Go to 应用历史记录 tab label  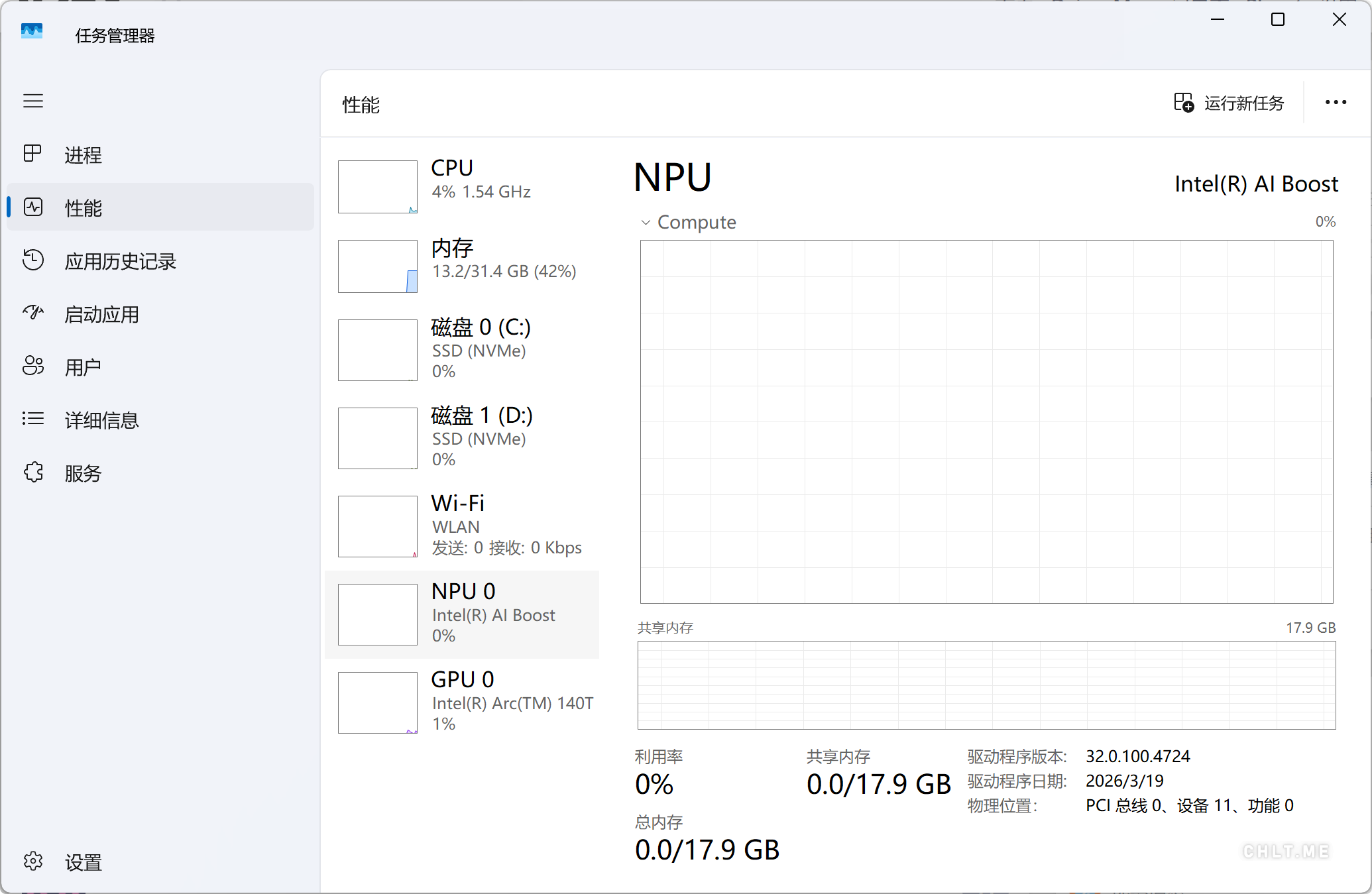coord(120,261)
